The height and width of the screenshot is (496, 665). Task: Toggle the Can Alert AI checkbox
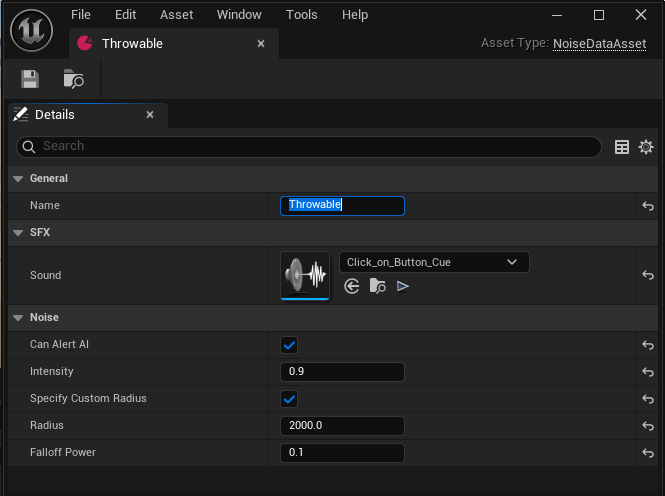coord(289,345)
